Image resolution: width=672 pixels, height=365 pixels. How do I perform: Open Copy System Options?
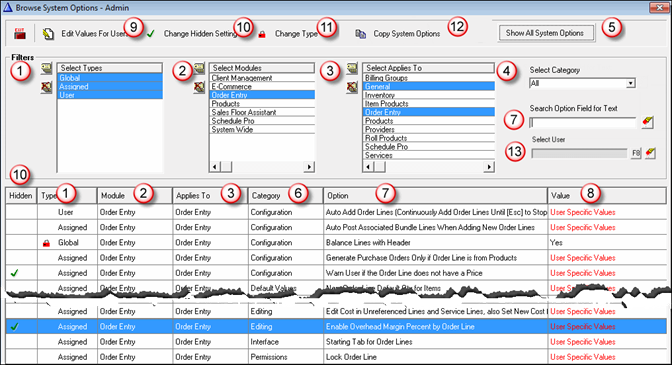click(x=398, y=33)
